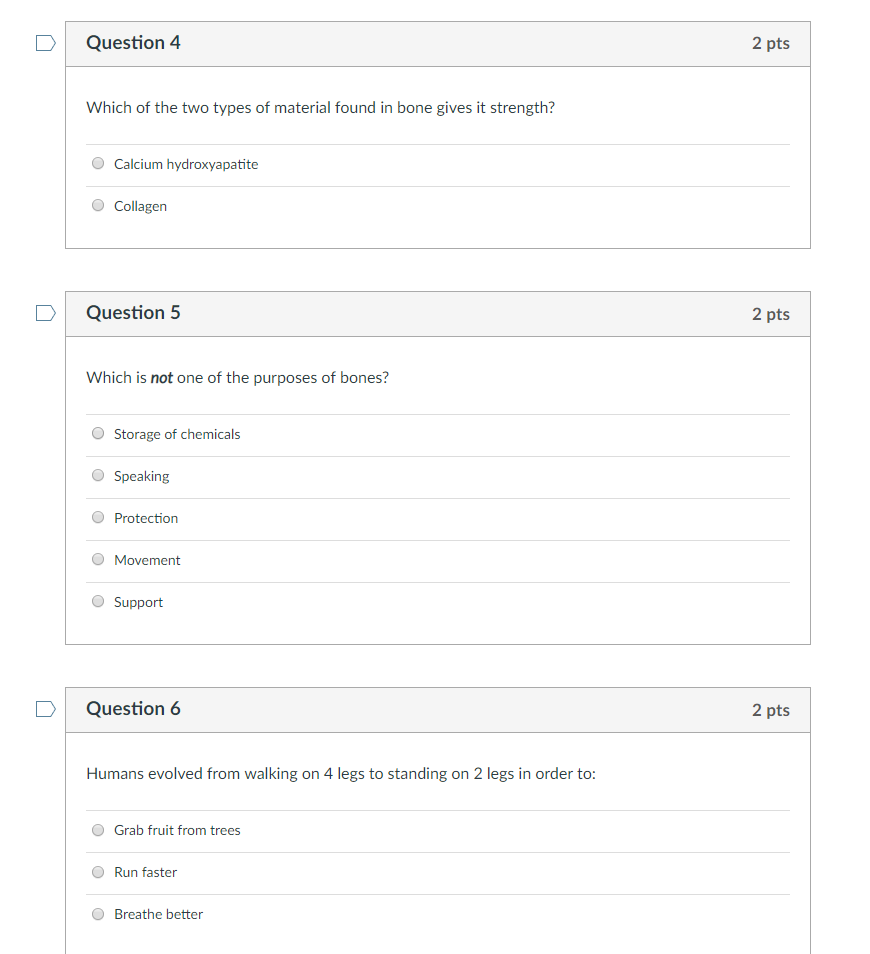This screenshot has width=870, height=954.
Task: Flag Question 4 for review
Action: tap(46, 43)
